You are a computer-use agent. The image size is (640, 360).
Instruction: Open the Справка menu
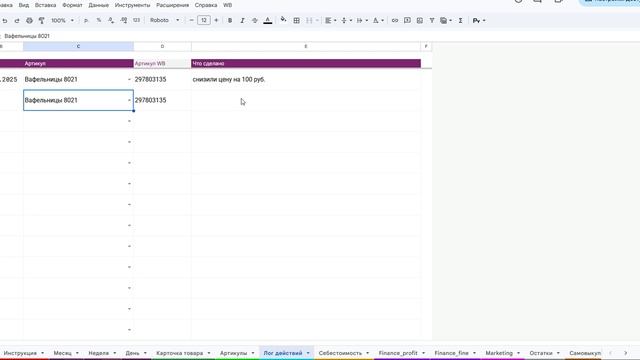[206, 5]
